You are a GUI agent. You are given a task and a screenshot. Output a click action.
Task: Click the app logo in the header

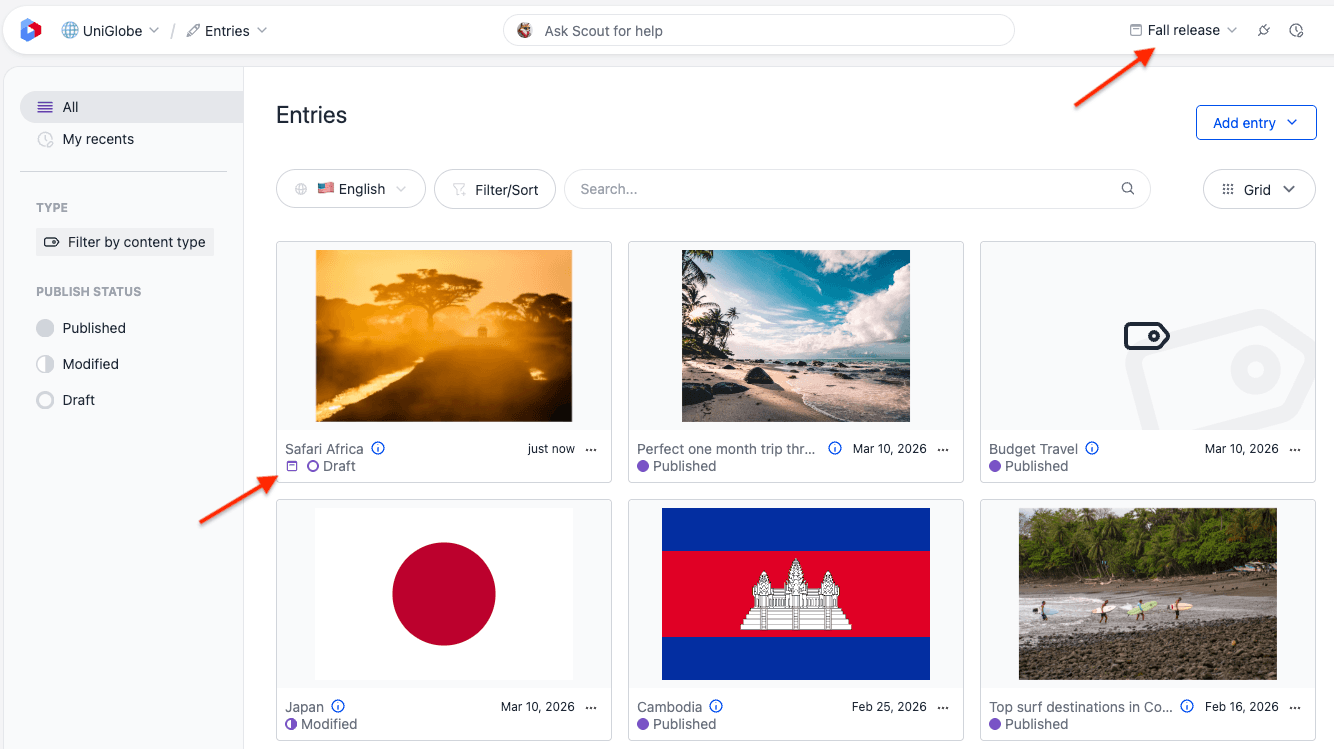point(30,30)
